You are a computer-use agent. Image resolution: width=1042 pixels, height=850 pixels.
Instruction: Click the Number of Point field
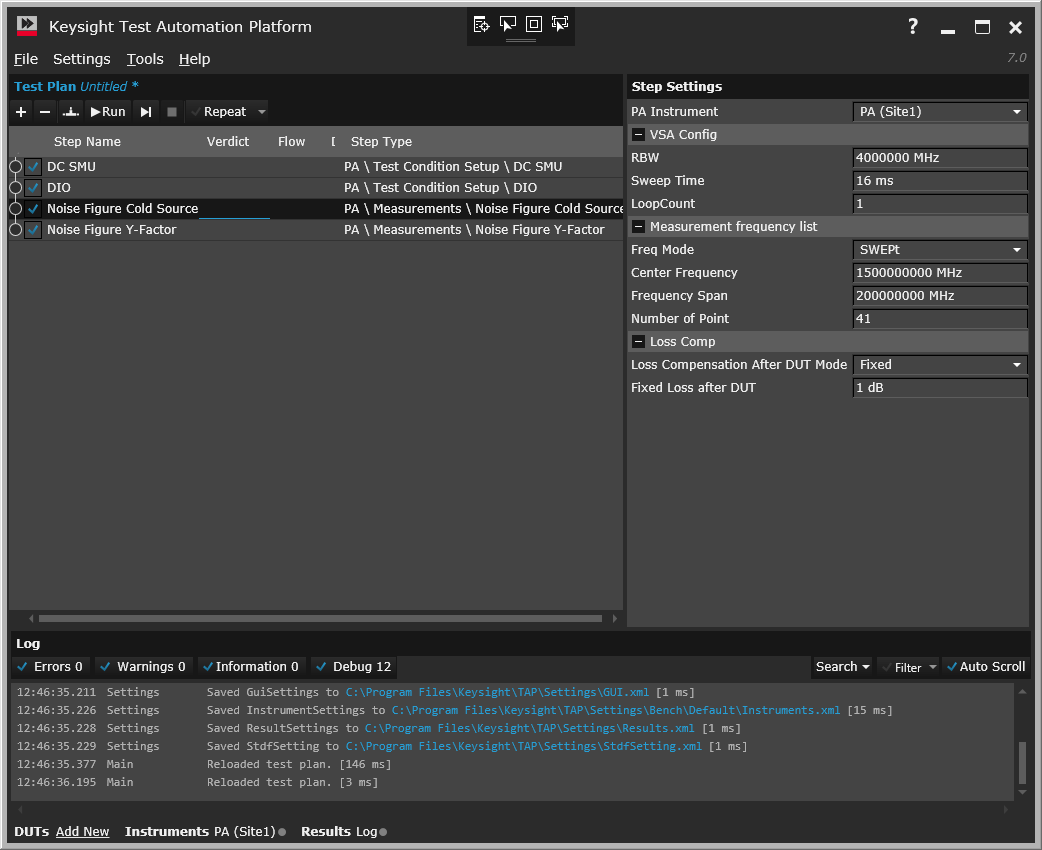(940, 319)
